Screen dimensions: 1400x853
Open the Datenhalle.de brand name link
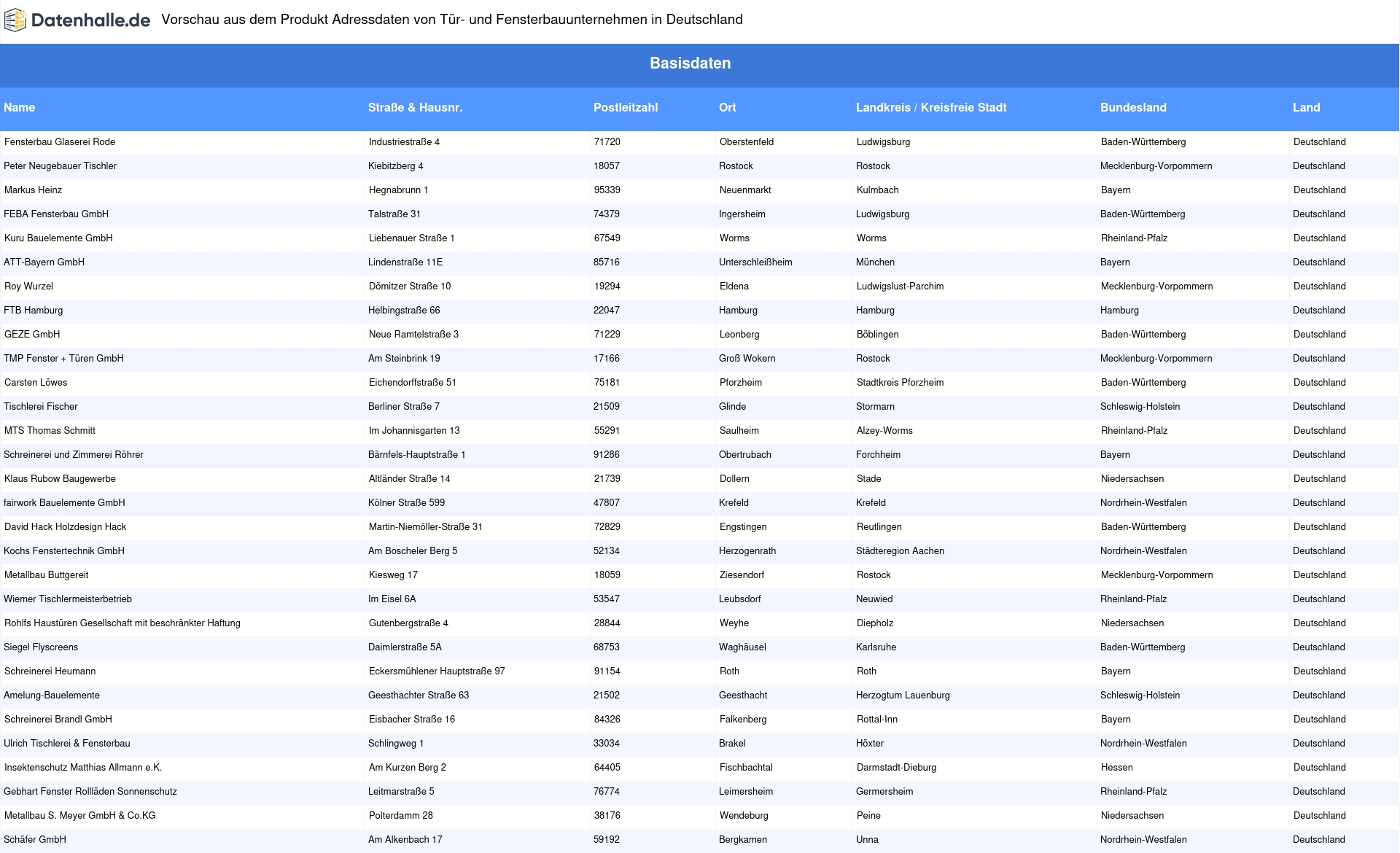[90, 20]
